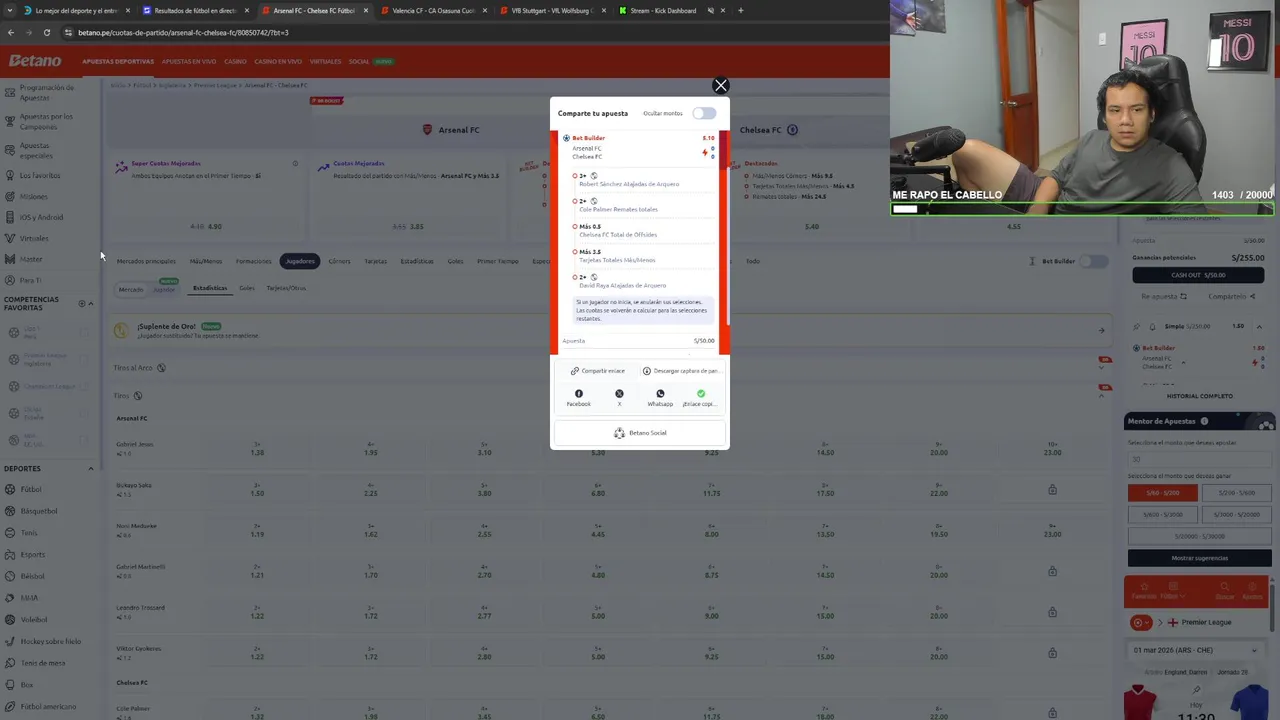Share bet on X
The height and width of the screenshot is (720, 1280).
click(x=619, y=397)
